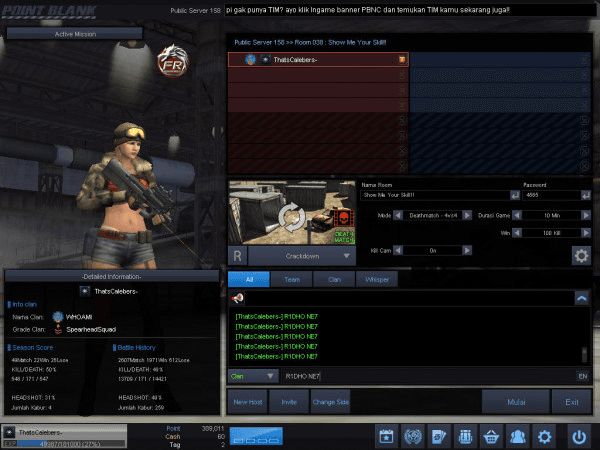The image size is (600, 450).
Task: Click the host icon on ThatsCalebers- slot
Action: (402, 60)
